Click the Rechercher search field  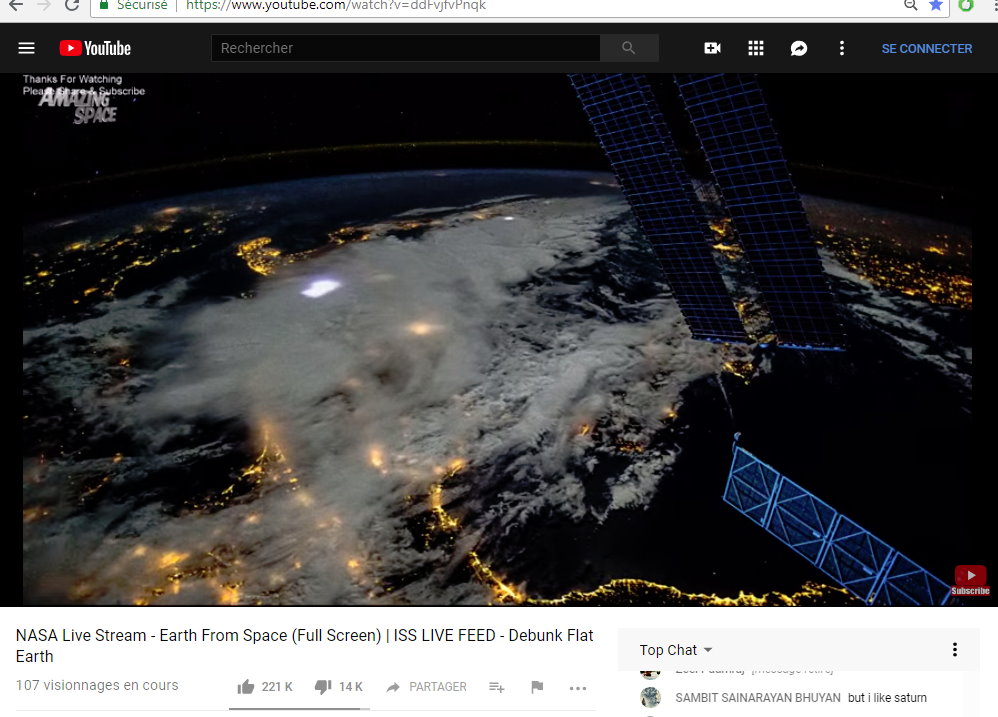tap(405, 48)
